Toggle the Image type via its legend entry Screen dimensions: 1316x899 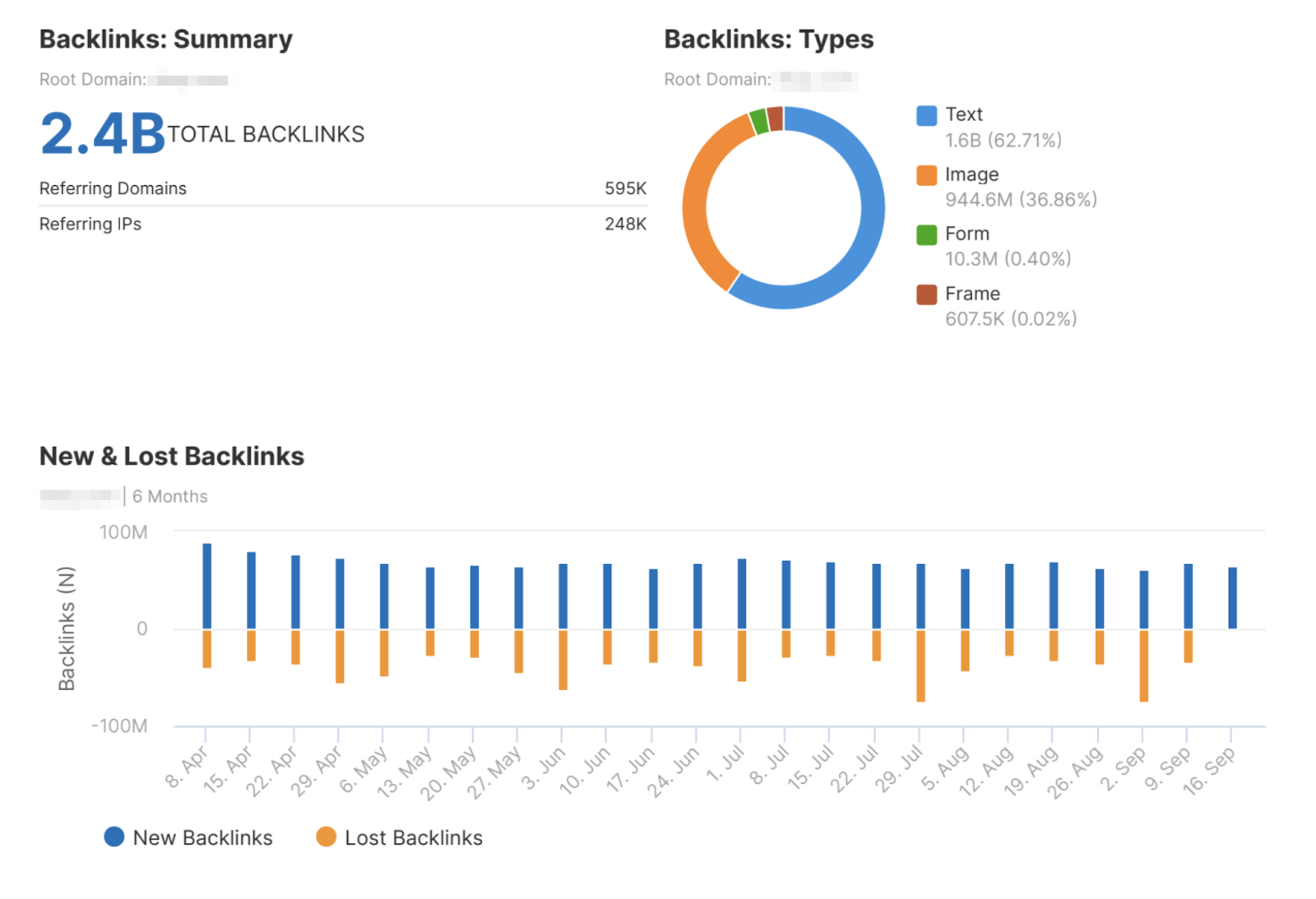coord(971,174)
